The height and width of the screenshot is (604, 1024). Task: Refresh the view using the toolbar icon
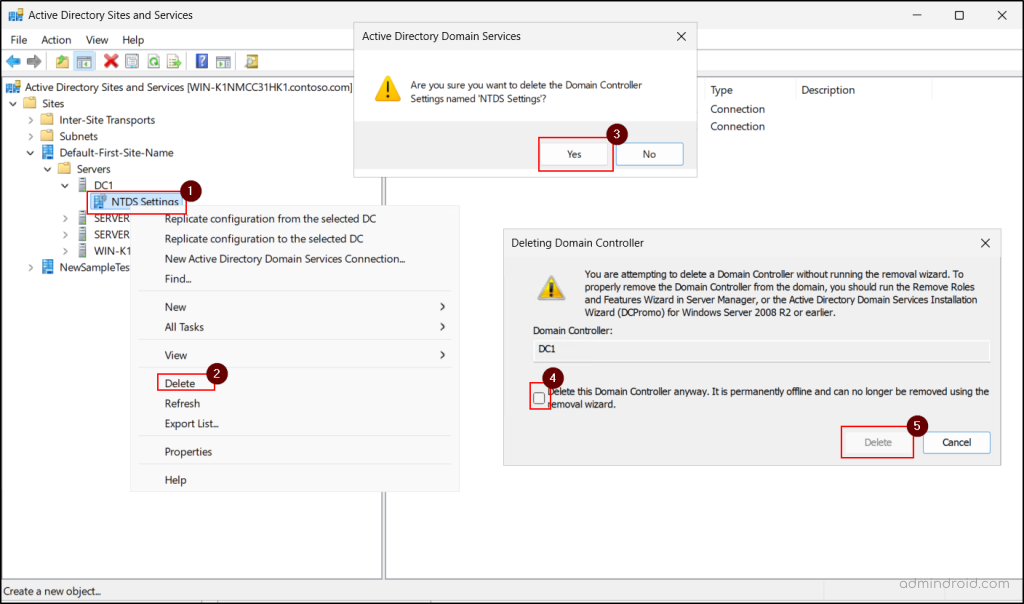(x=154, y=61)
